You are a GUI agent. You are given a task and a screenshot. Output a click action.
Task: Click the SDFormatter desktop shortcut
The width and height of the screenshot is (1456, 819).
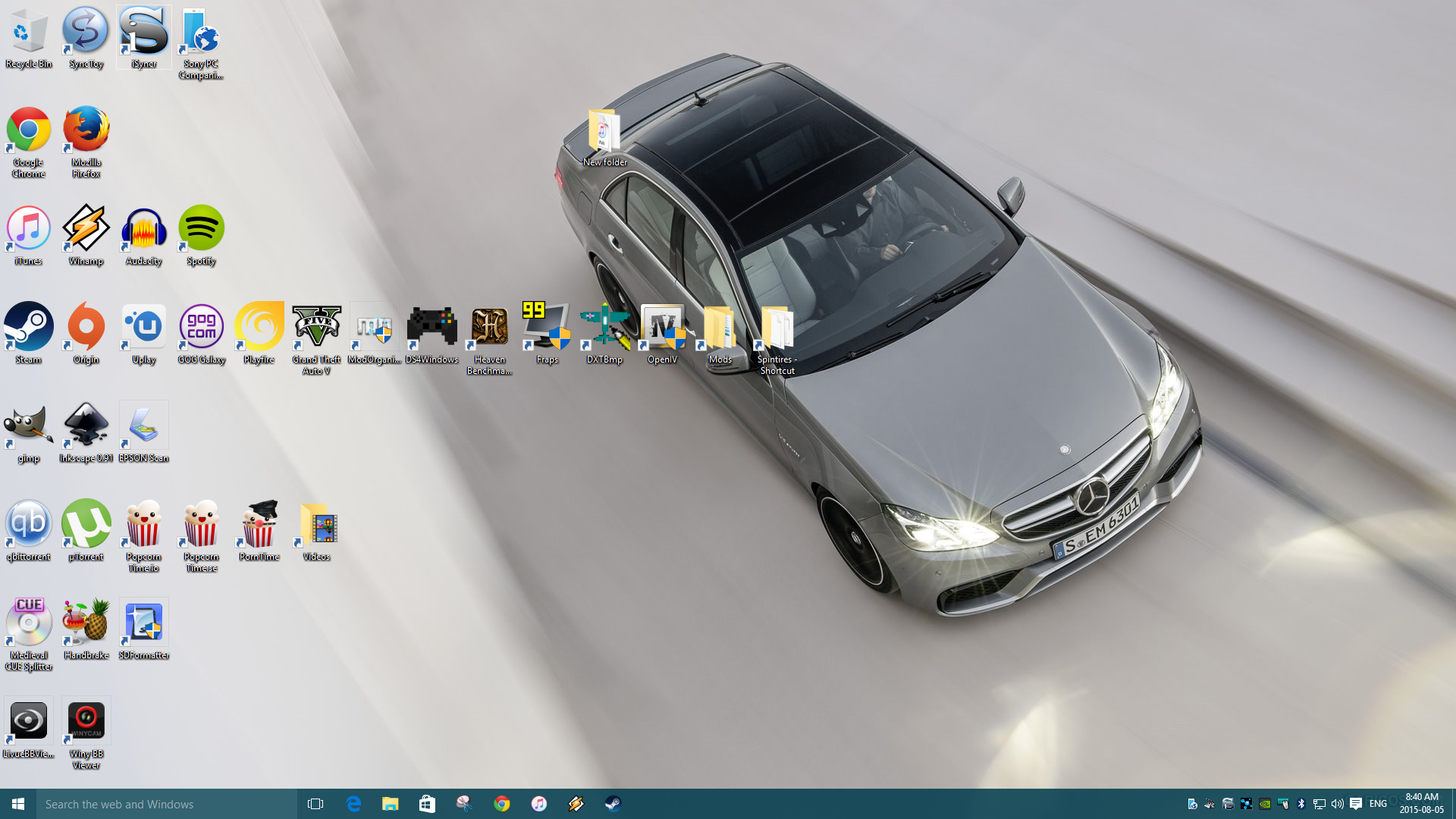point(144,629)
